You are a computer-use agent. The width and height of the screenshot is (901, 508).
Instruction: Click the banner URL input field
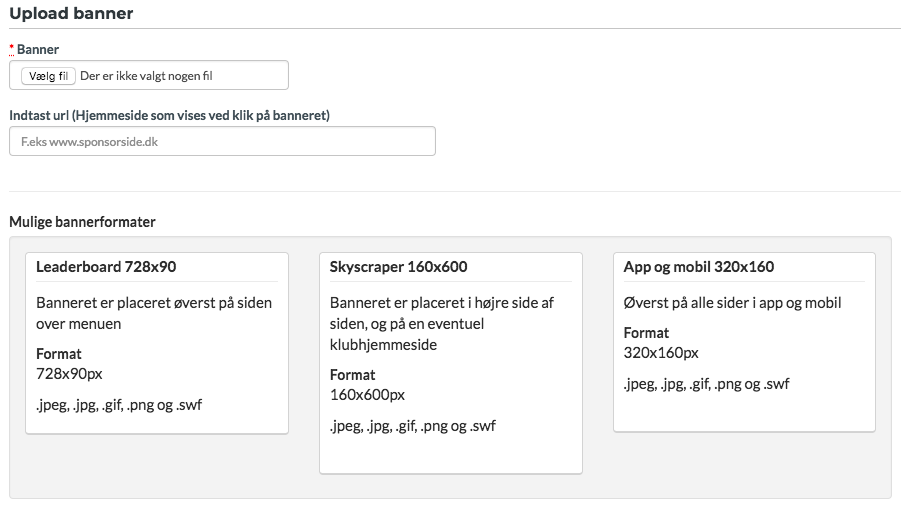[x=222, y=141]
